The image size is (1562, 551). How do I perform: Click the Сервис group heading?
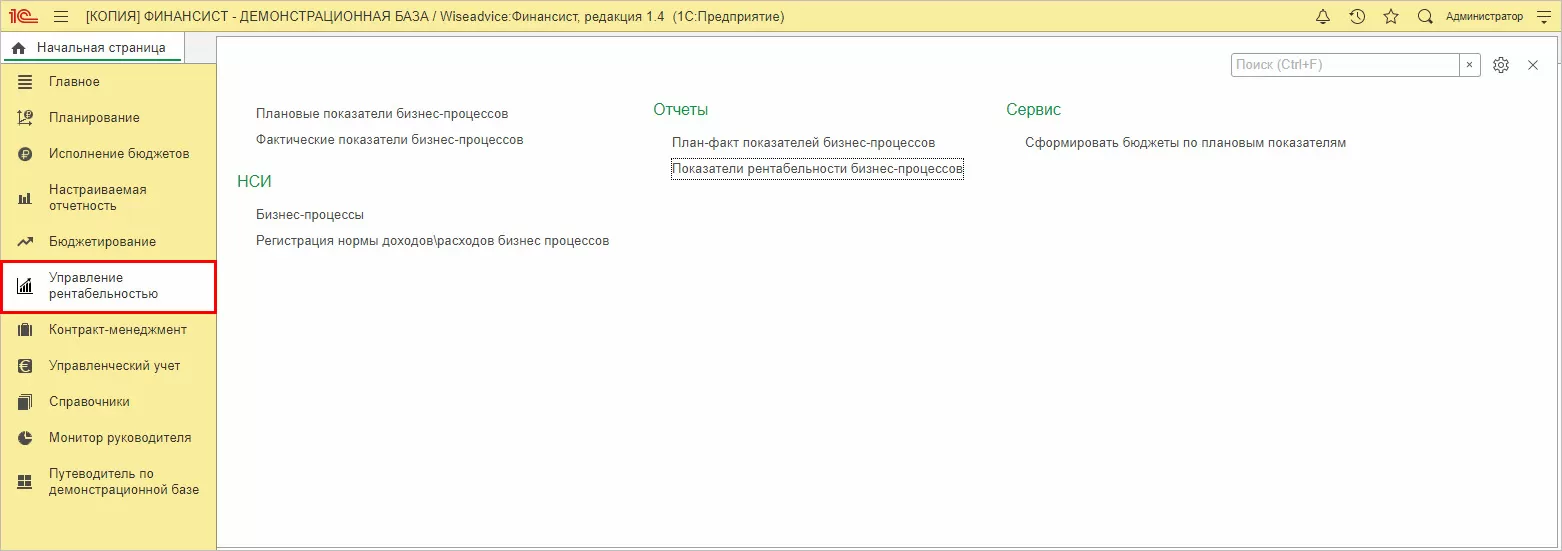tap(1034, 110)
